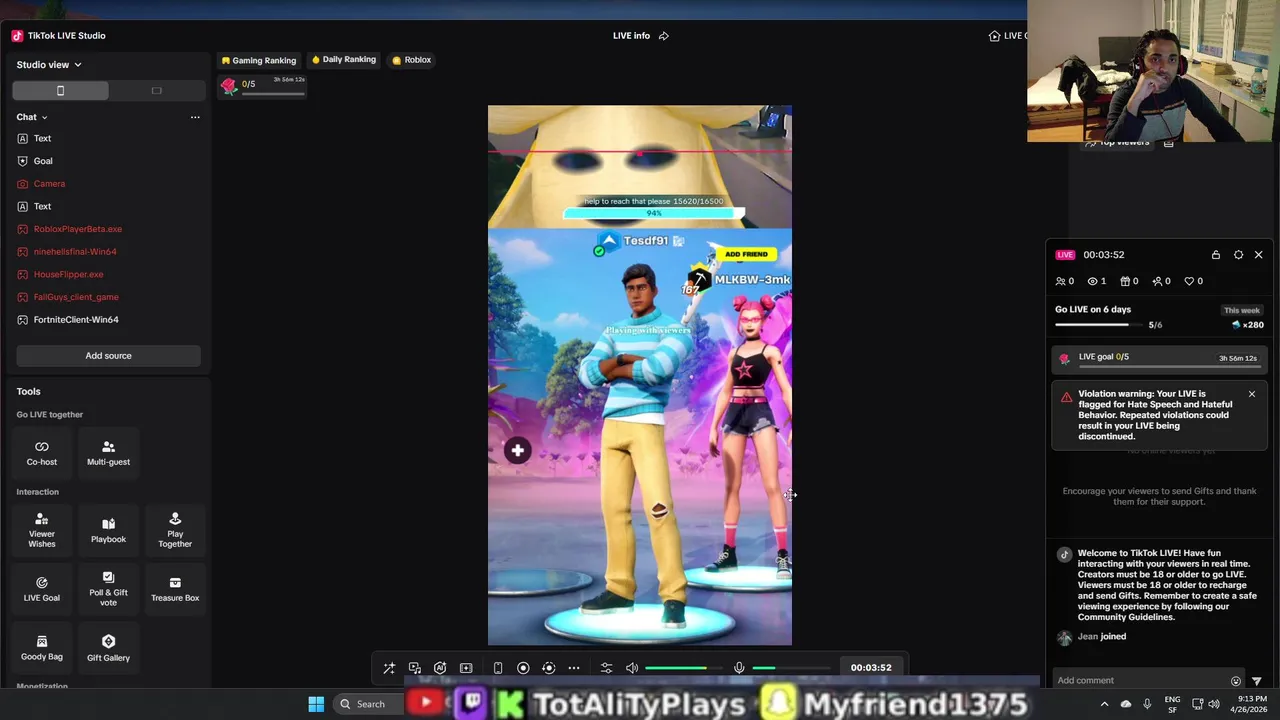
Task: Open the audio mixer sliders icon
Action: pos(606,668)
